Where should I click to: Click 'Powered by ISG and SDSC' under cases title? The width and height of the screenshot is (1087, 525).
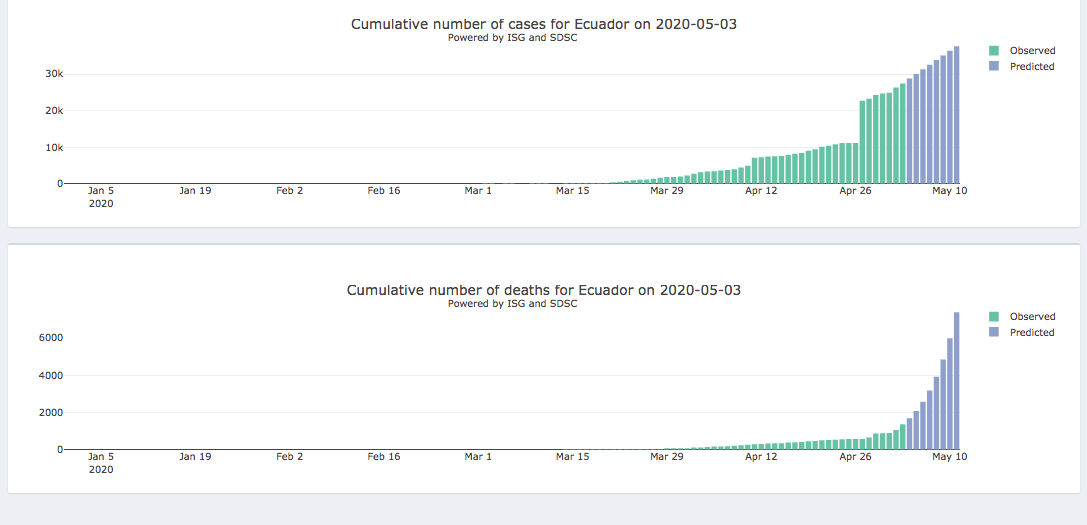512,38
